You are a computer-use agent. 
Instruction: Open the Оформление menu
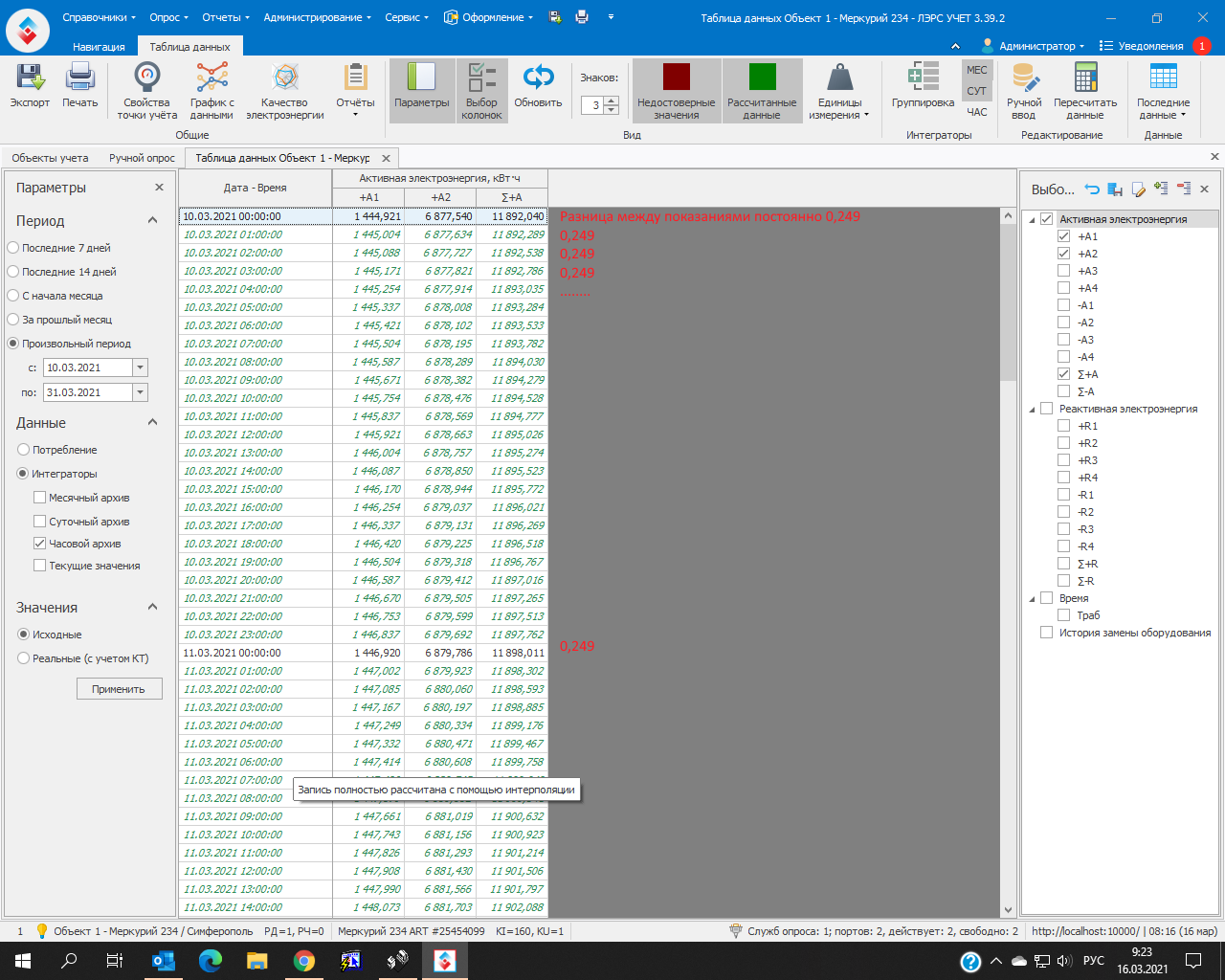click(488, 17)
